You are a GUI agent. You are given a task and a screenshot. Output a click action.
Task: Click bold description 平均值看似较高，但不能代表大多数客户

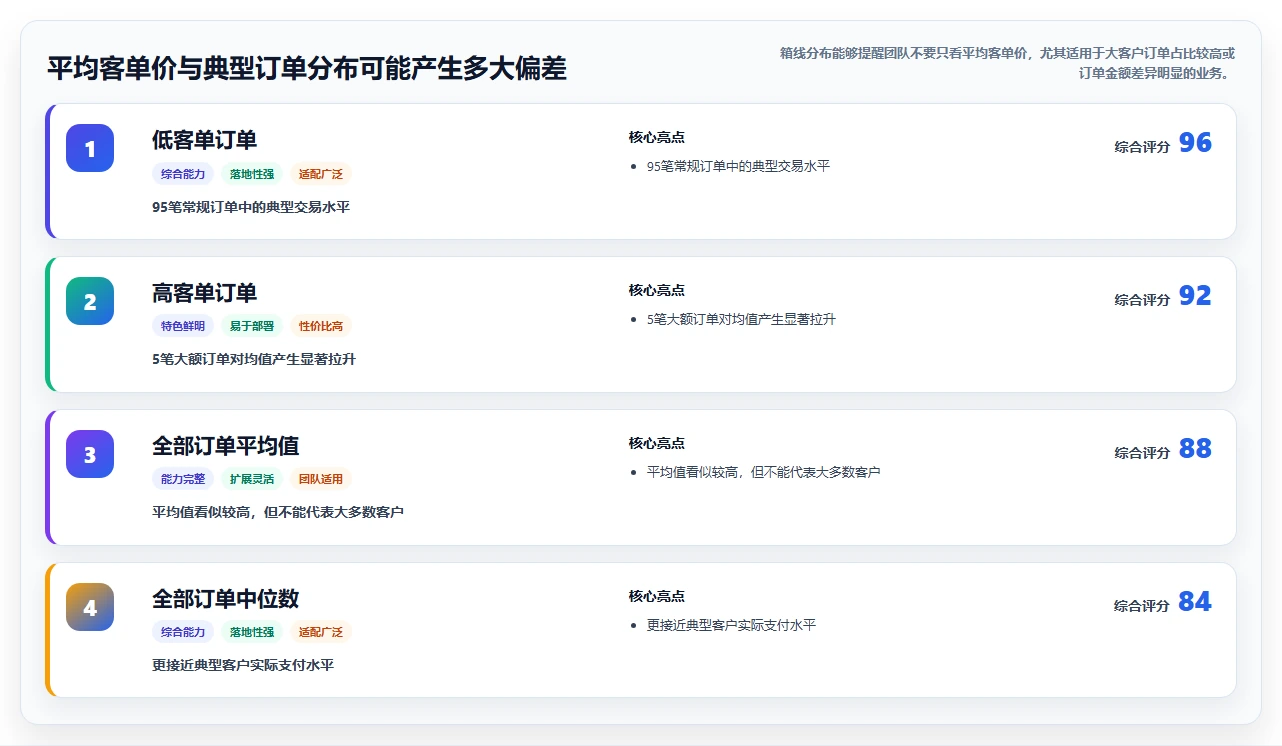[278, 512]
